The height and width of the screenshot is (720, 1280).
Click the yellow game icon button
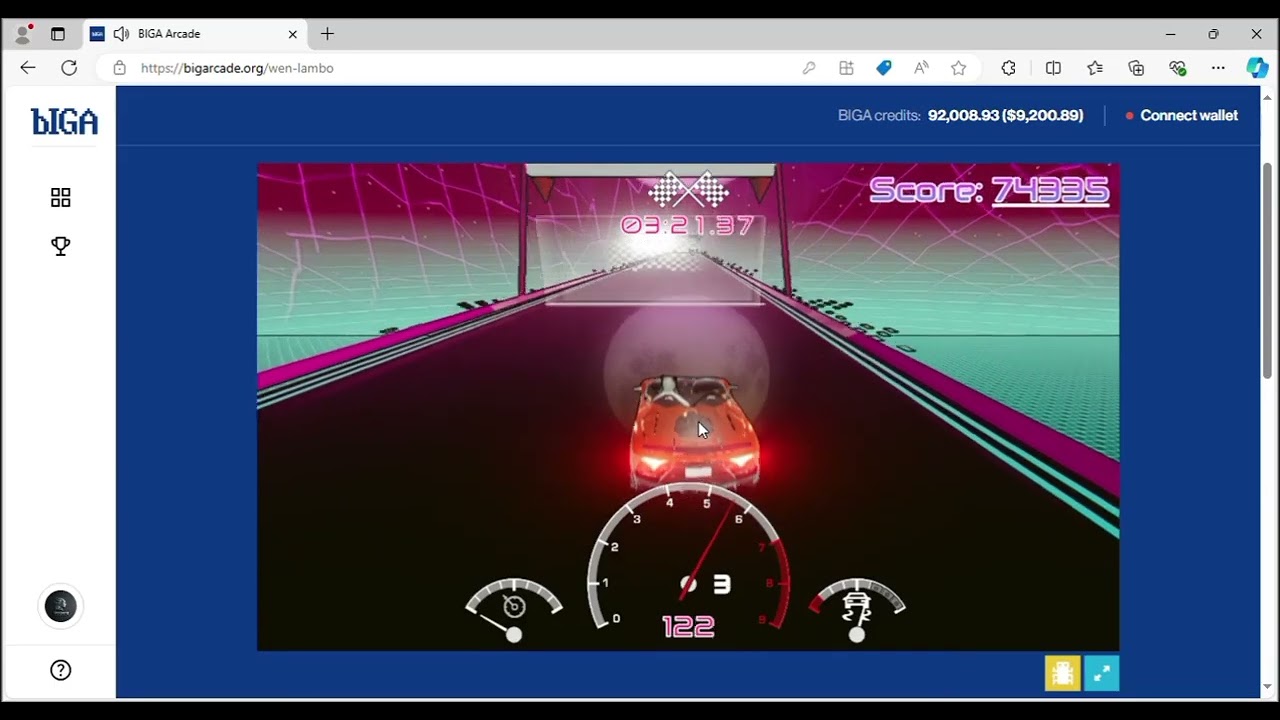(x=1062, y=674)
